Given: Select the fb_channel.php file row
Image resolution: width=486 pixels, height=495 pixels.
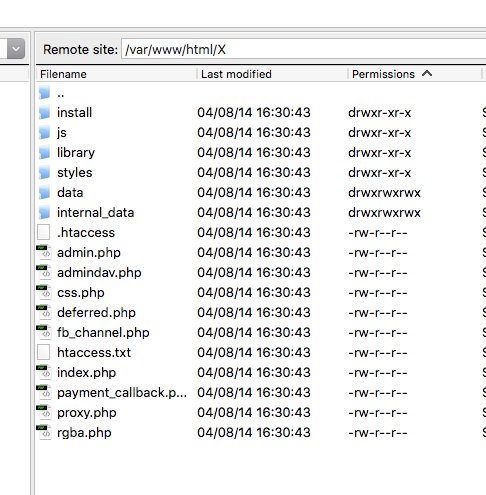Looking at the screenshot, I should (261, 332).
